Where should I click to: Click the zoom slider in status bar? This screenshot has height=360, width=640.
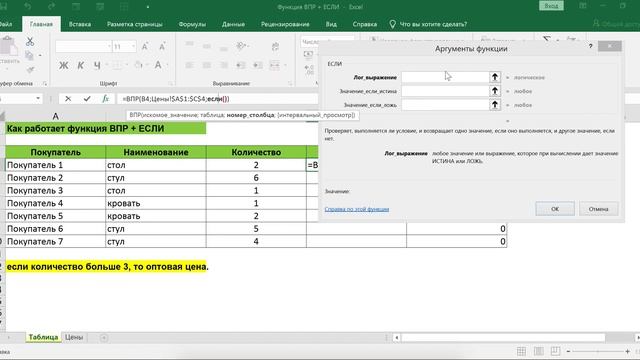(x=598, y=351)
